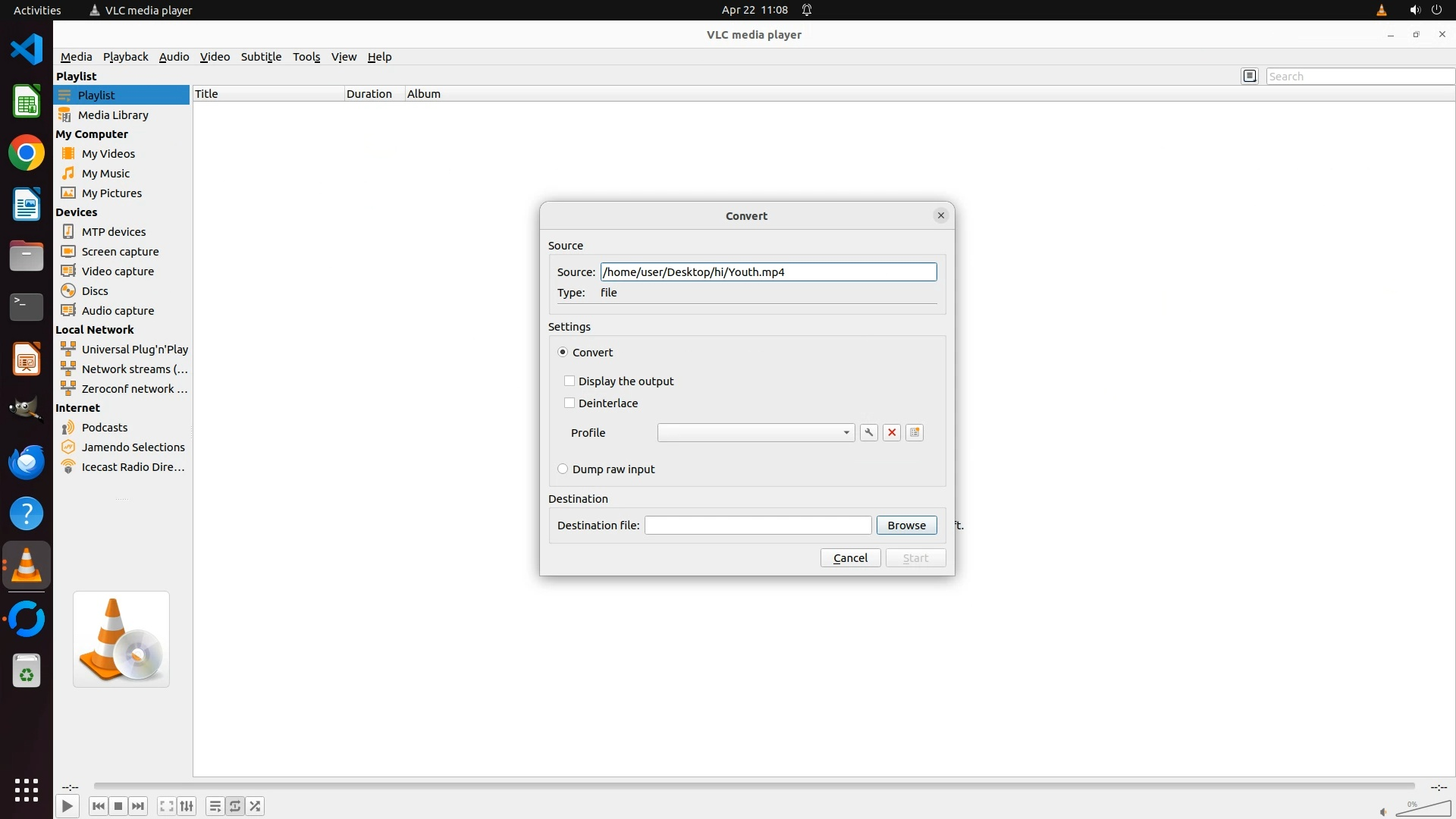Open the Tools menu

coord(306,57)
